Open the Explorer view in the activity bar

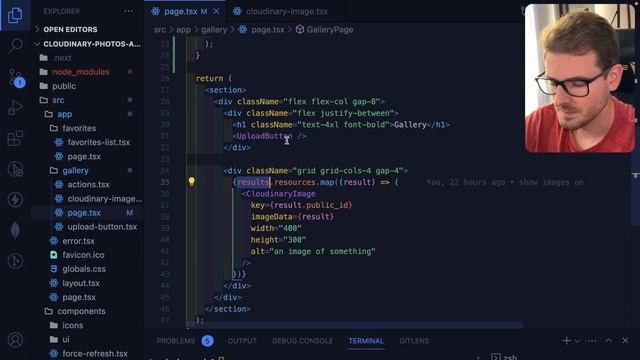pos(15,15)
